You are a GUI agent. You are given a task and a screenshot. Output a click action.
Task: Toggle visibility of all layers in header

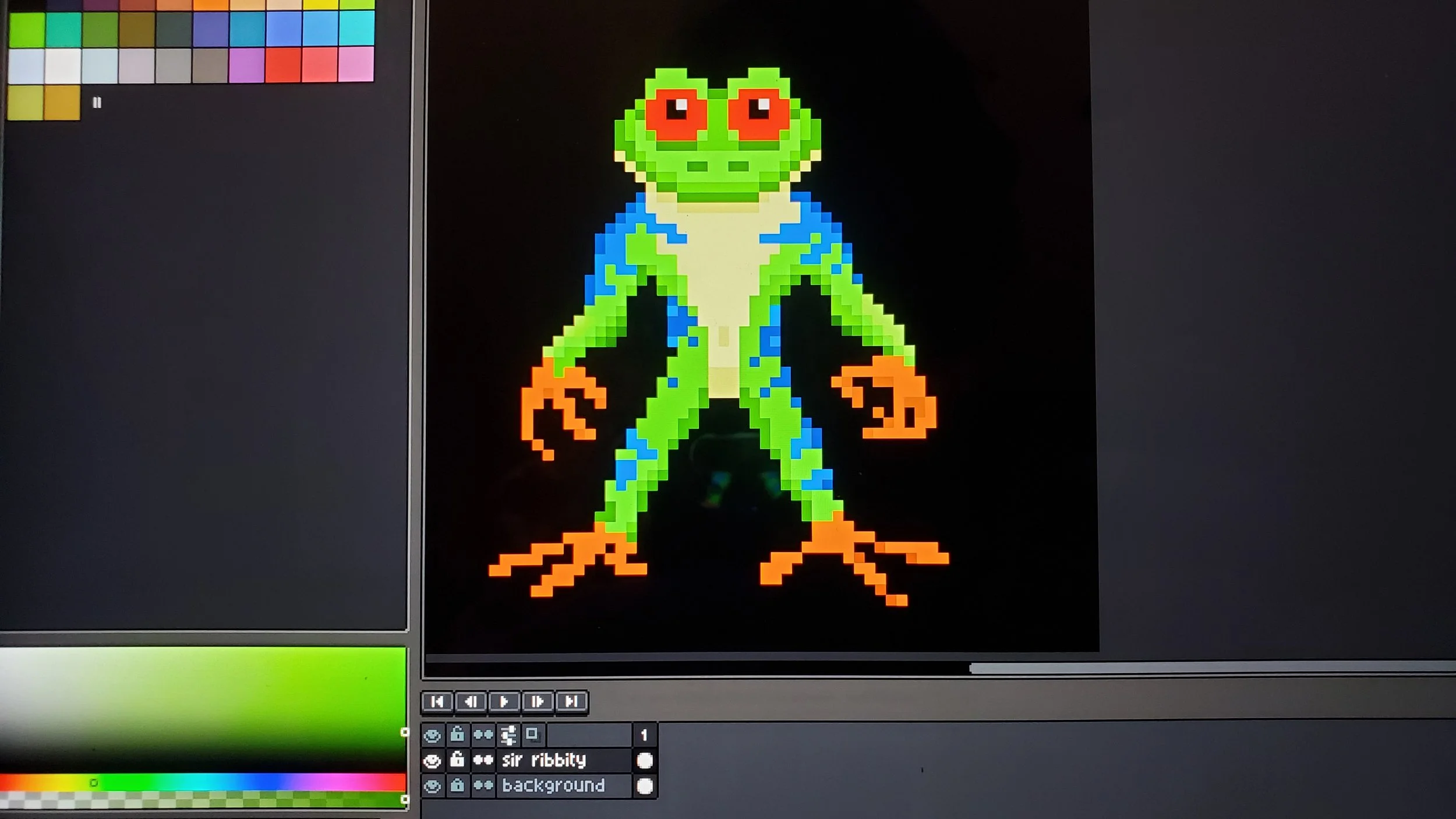pos(432,735)
